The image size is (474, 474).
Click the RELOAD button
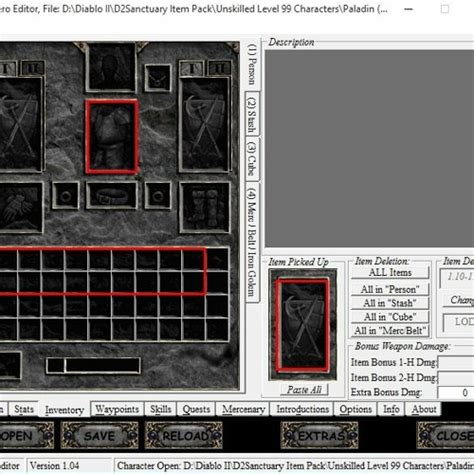184,435
